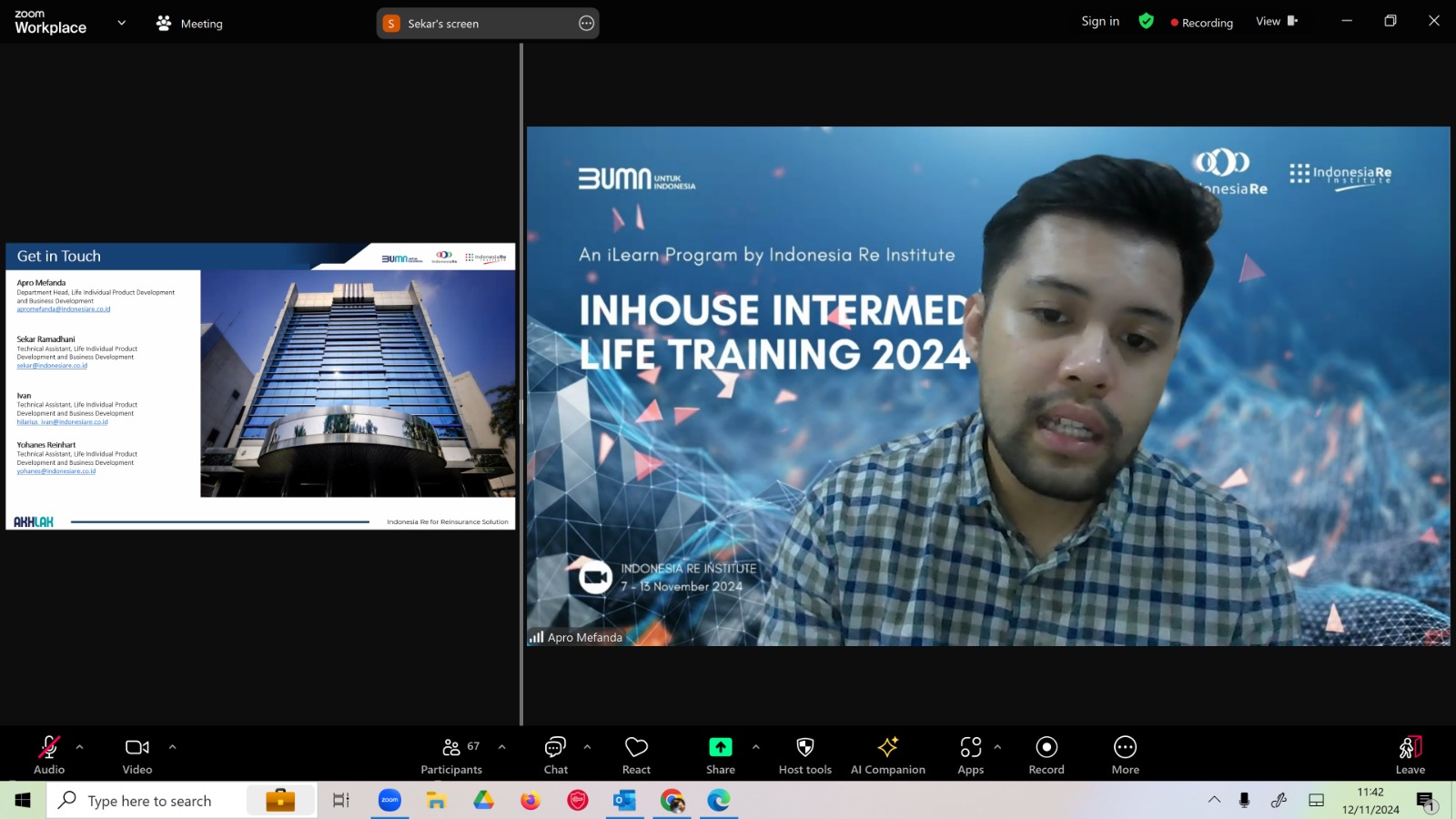Toggle the Video camera button

coord(137,755)
